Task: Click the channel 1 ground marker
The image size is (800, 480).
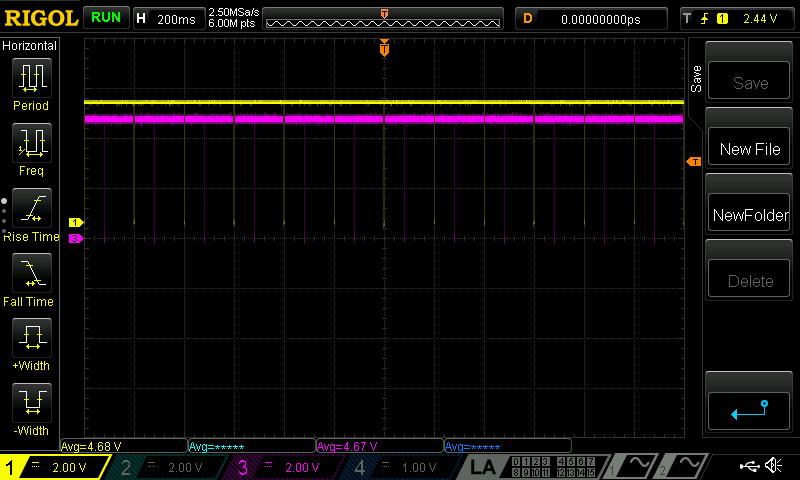Action: pos(76,222)
